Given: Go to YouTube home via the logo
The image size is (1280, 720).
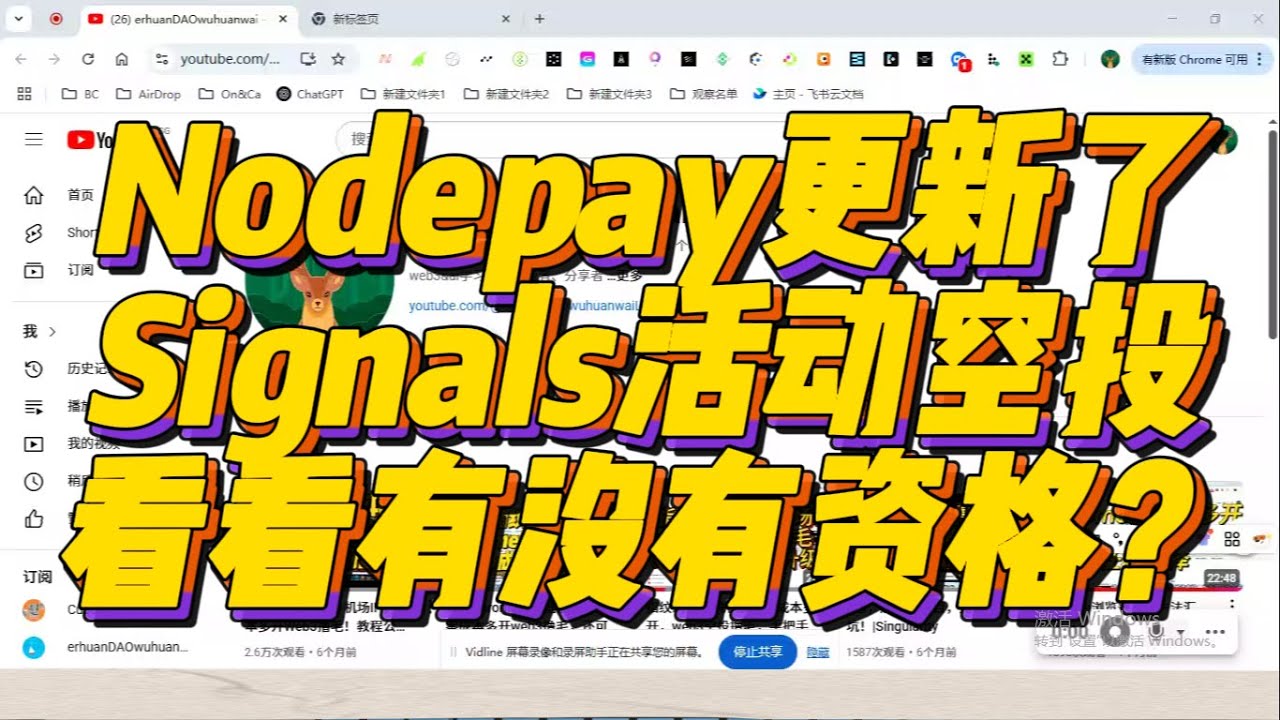Looking at the screenshot, I should click(x=92, y=140).
